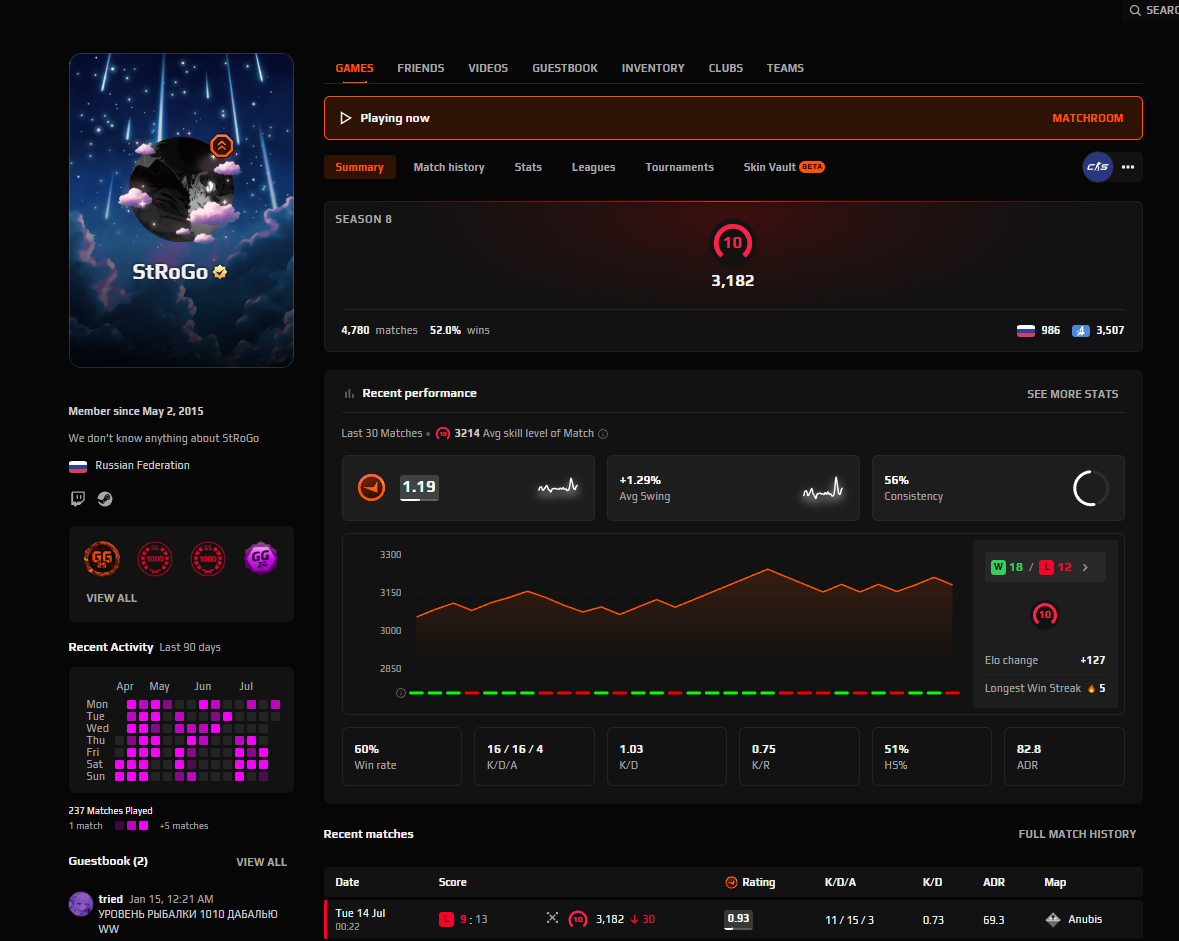Click the 1.19 rating card
The height and width of the screenshot is (941, 1179).
click(468, 488)
